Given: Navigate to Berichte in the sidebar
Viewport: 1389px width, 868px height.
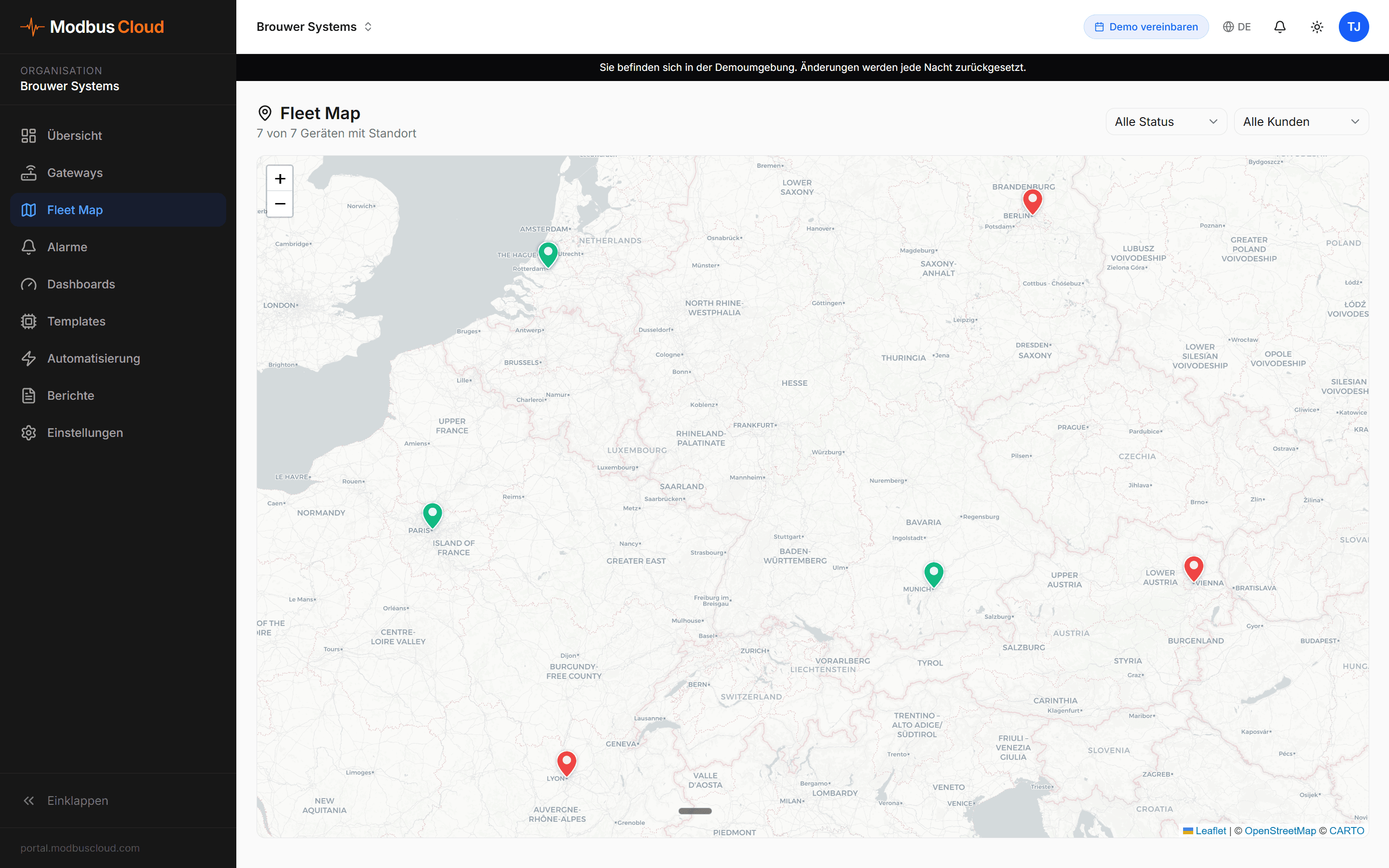Looking at the screenshot, I should point(29,395).
